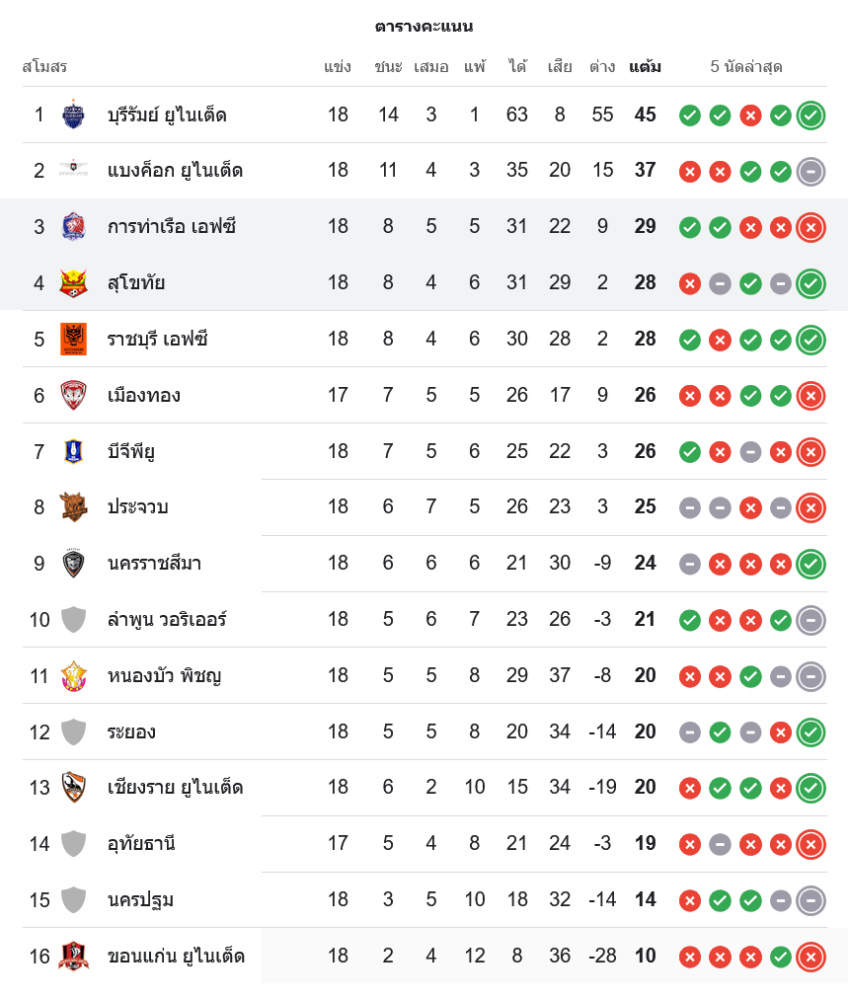
Task: Sort table by แต้ม column header
Action: click(x=645, y=67)
